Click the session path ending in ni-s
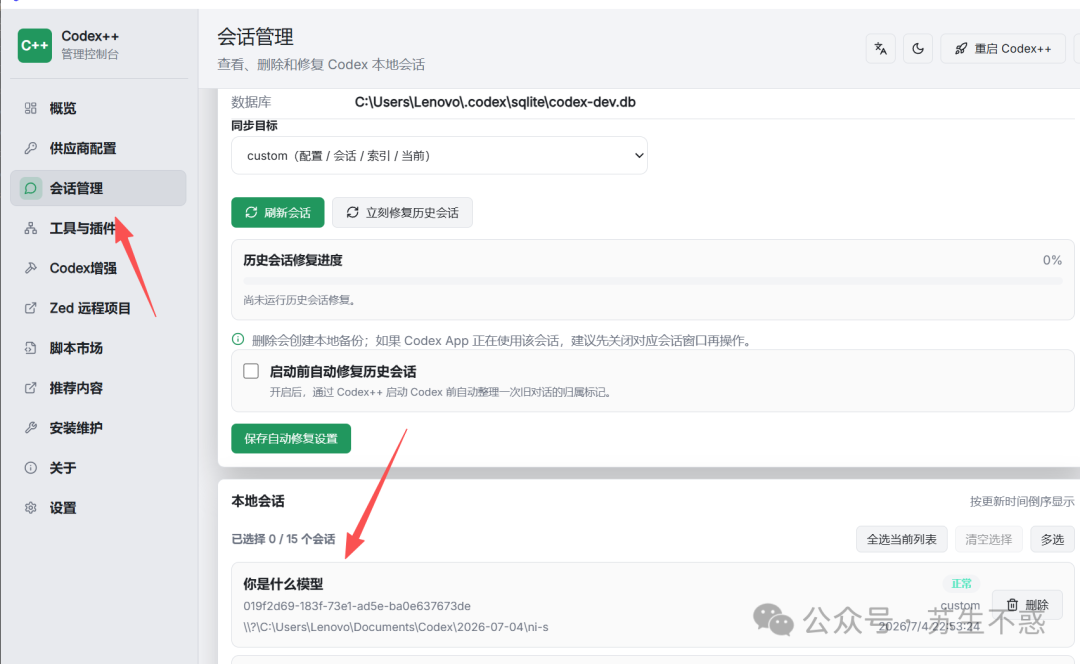Image resolution: width=1080 pixels, height=664 pixels. [x=395, y=627]
